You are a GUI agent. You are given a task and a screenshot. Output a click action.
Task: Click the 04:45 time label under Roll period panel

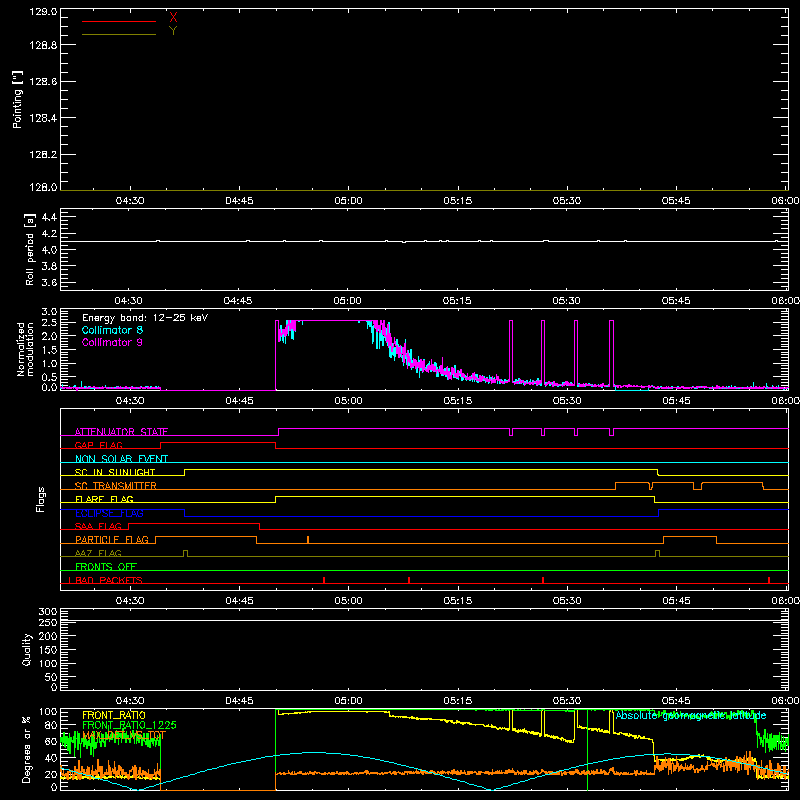pyautogui.click(x=238, y=301)
